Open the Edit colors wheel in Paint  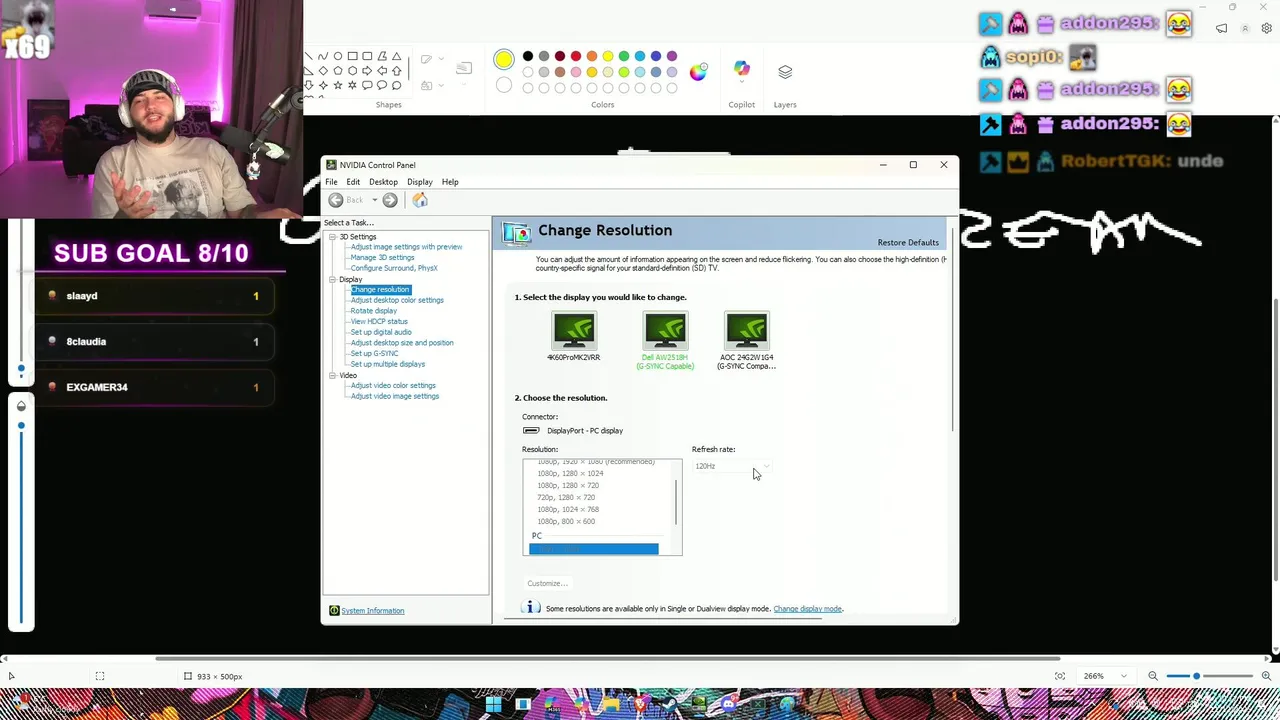698,72
